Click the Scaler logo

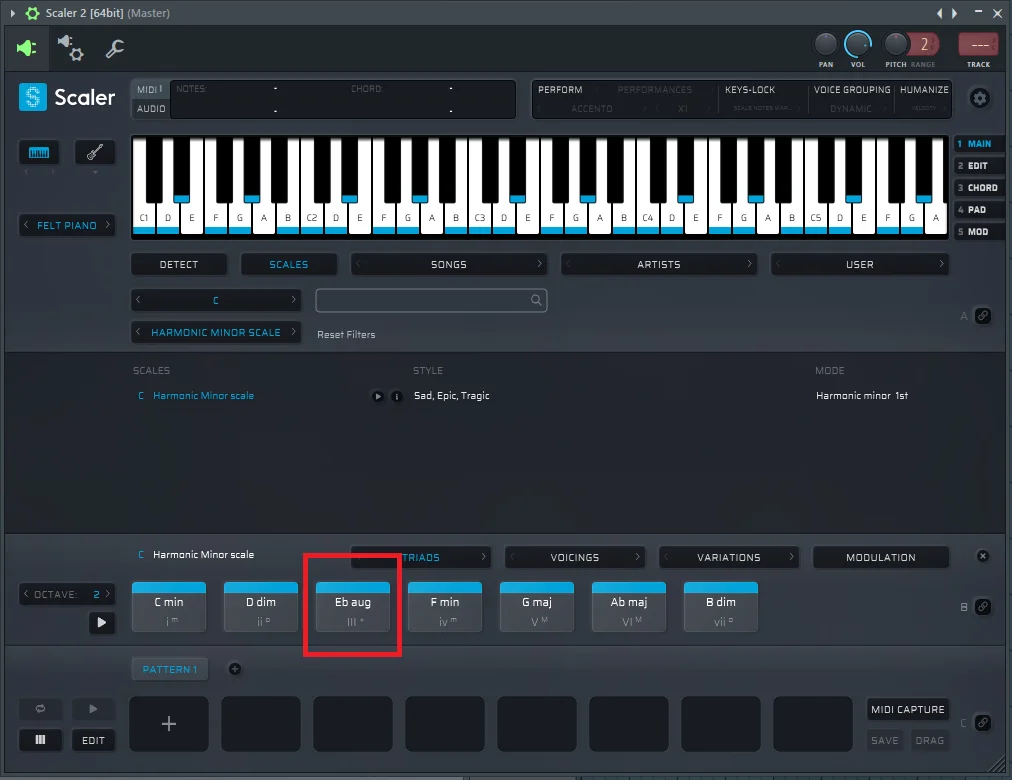(67, 97)
